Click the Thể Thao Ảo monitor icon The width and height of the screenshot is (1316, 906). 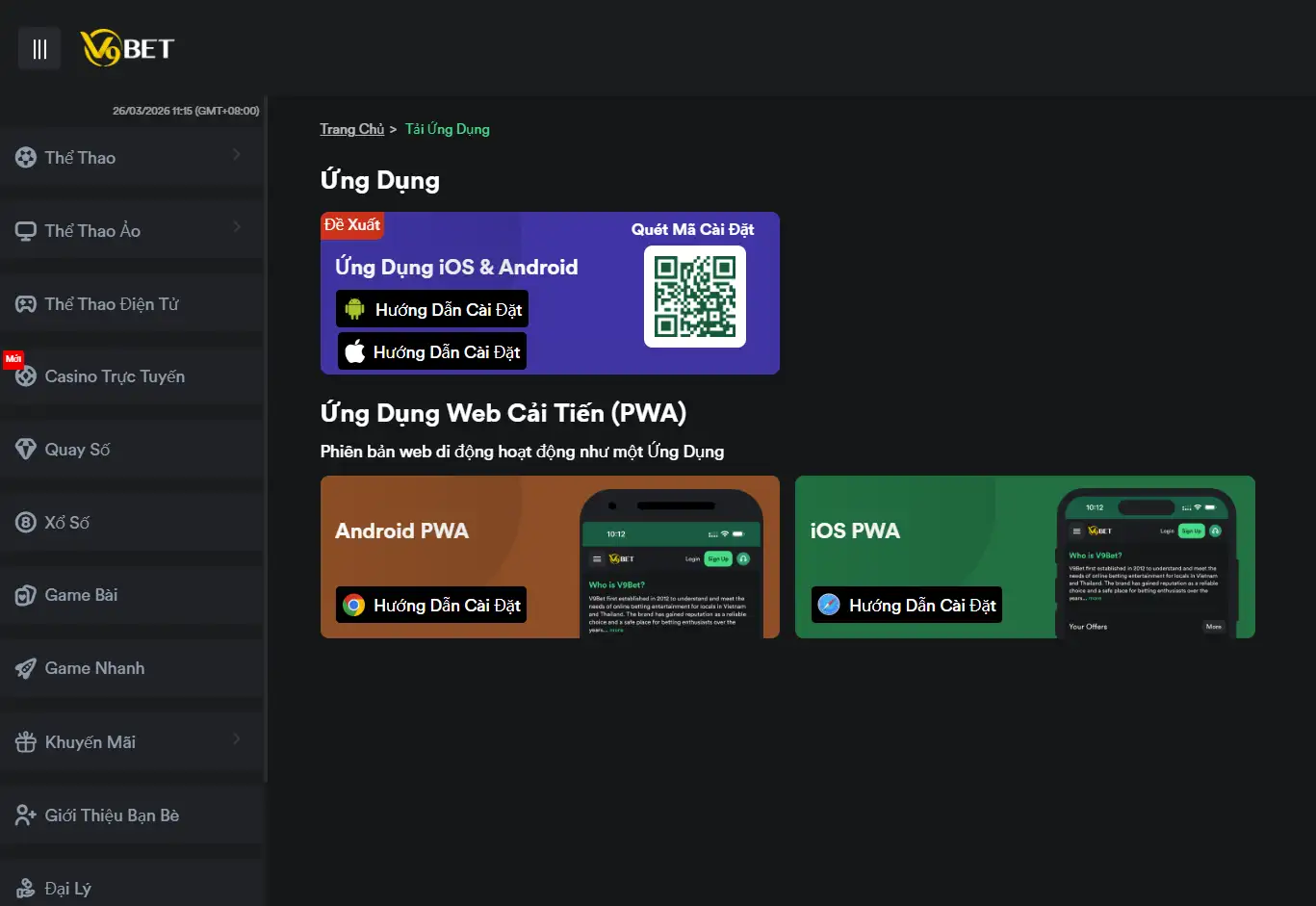(26, 231)
